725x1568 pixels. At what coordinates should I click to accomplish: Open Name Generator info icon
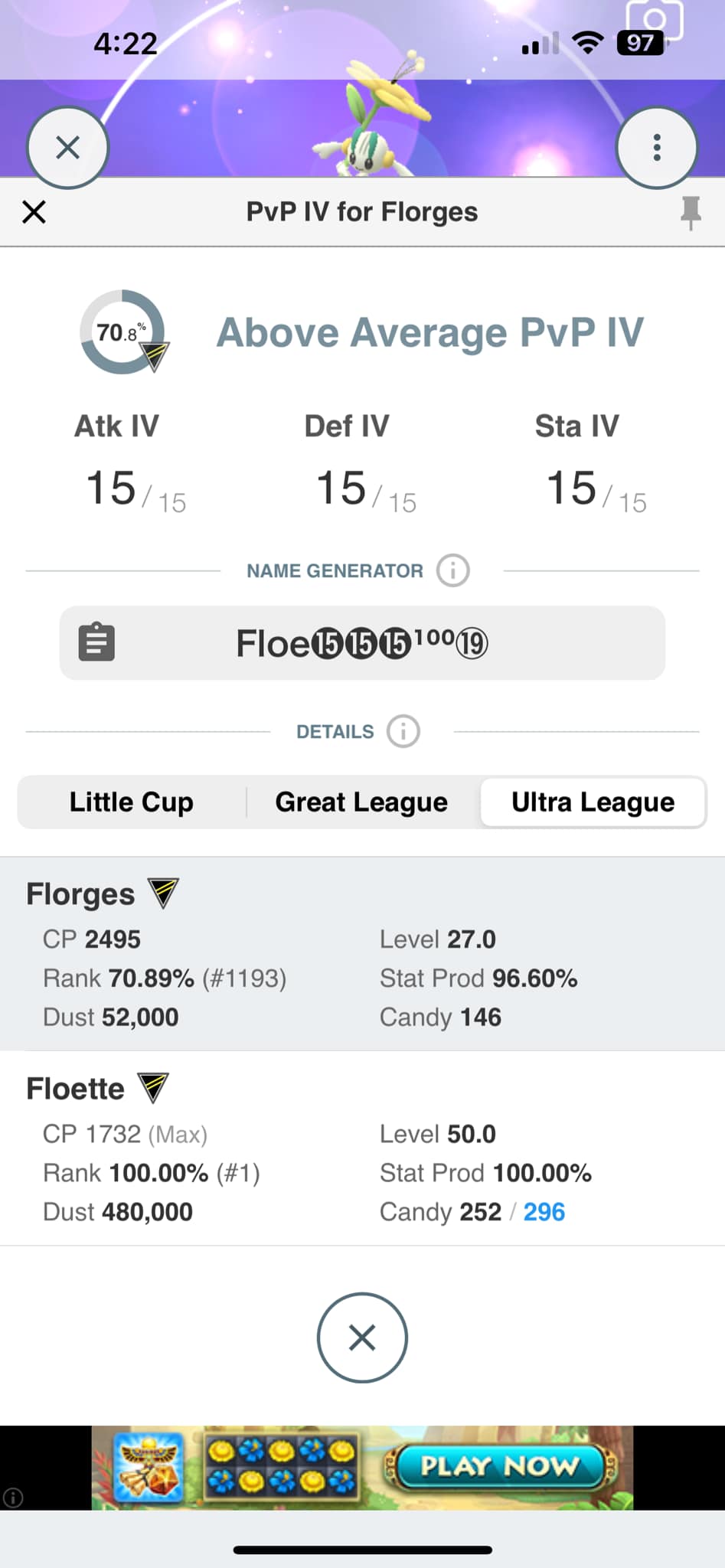pos(452,570)
